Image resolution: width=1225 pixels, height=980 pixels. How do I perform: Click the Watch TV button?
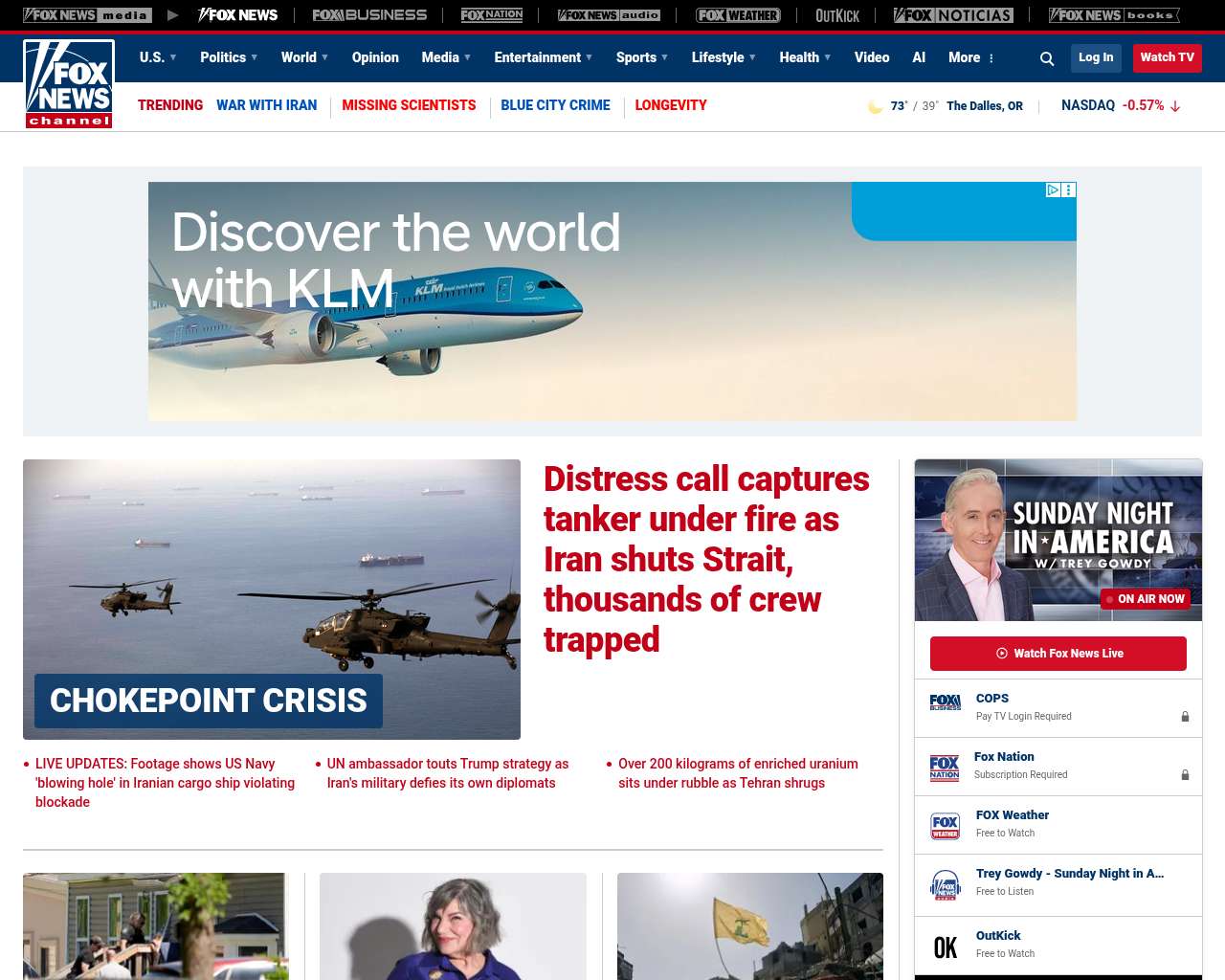(x=1167, y=57)
